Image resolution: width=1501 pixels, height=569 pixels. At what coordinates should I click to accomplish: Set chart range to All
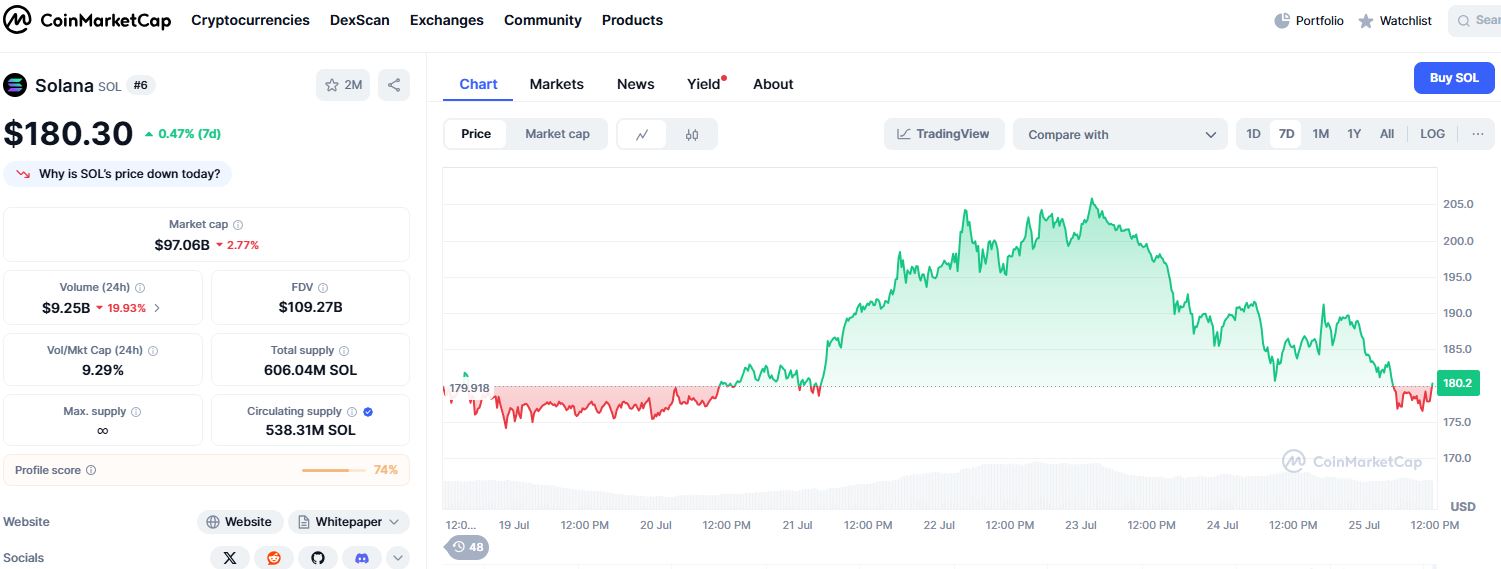coord(1387,134)
